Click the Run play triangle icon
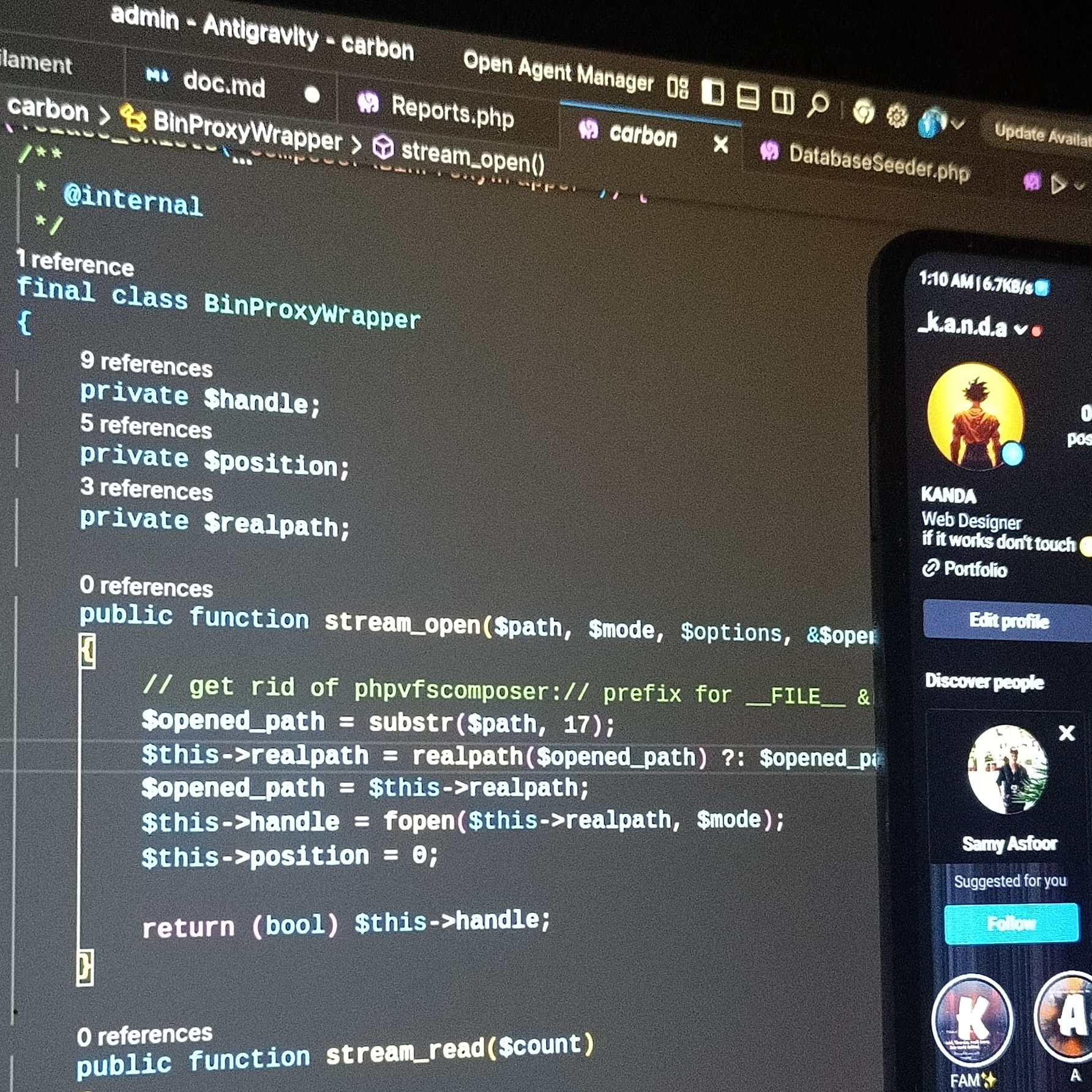The width and height of the screenshot is (1092, 1092). [1058, 184]
